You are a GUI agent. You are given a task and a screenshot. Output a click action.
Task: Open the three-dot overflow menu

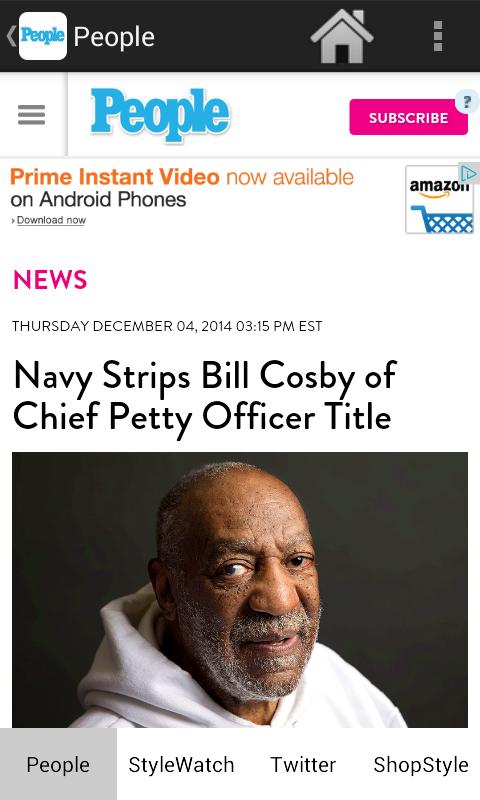(438, 36)
